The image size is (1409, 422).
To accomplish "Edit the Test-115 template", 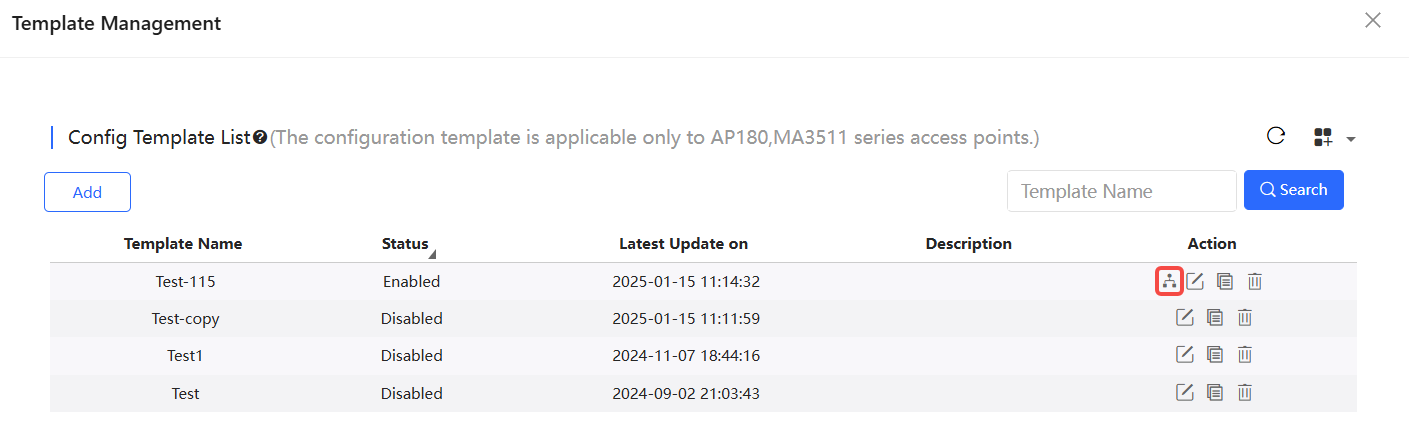I will pos(1195,282).
